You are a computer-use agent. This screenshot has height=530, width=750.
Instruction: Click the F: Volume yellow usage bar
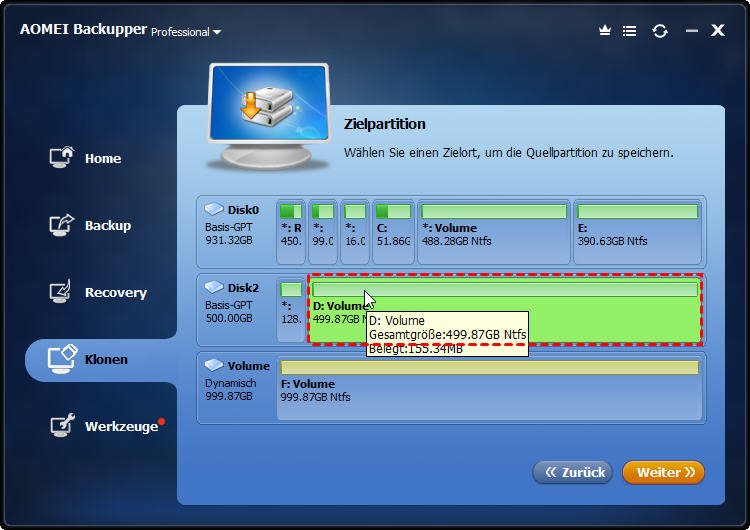[x=489, y=367]
